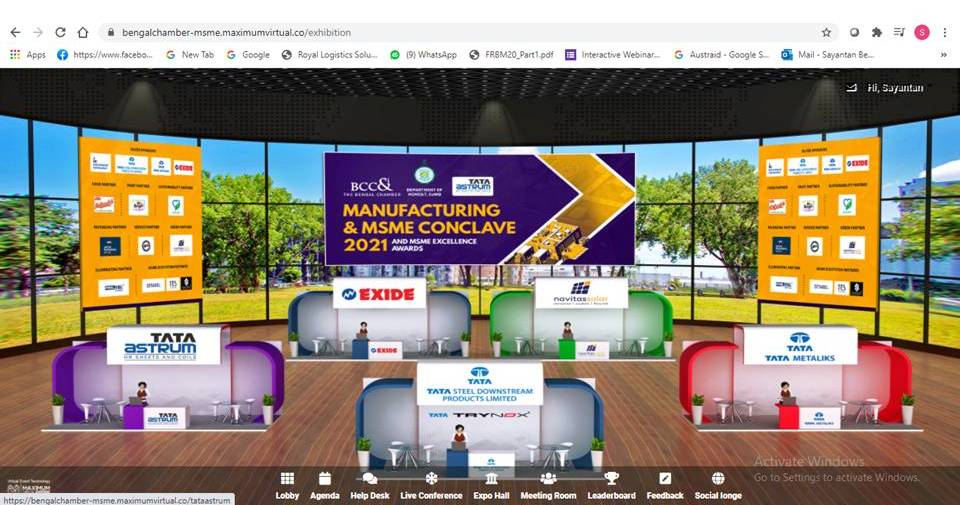Open the Interactive Webinar bookmark

click(613, 54)
